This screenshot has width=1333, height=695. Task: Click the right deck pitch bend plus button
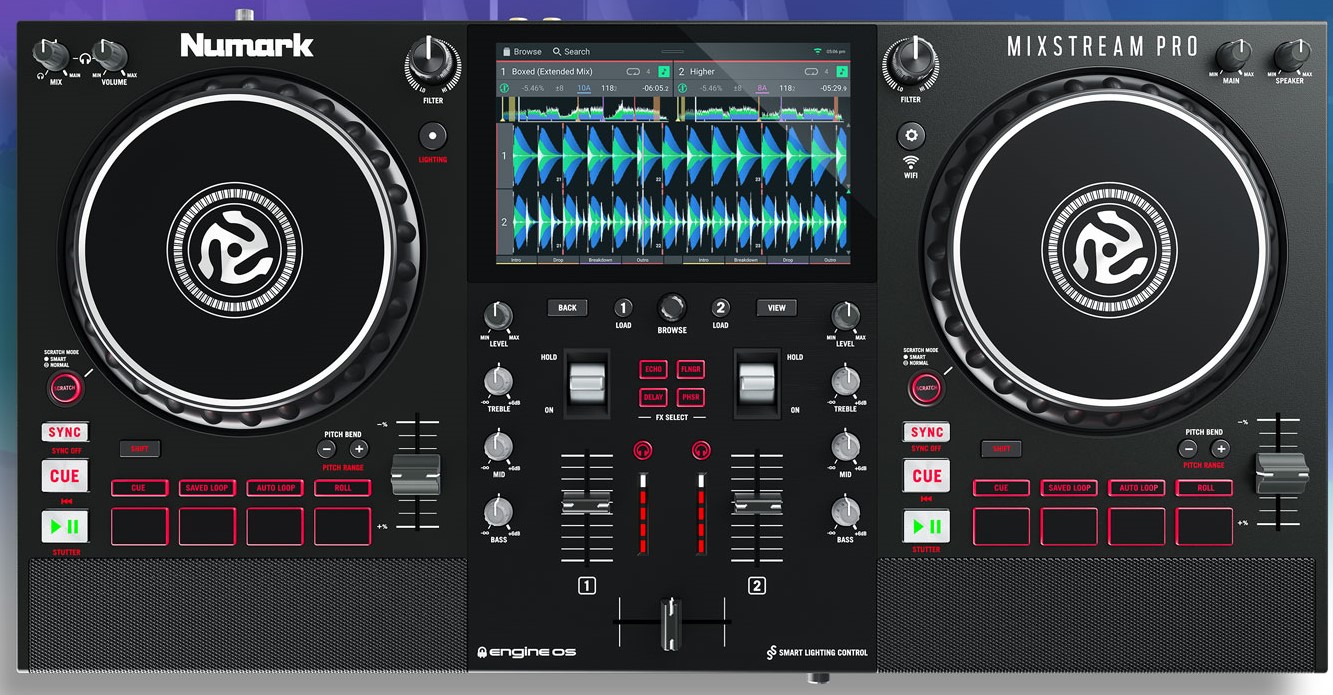(1220, 449)
